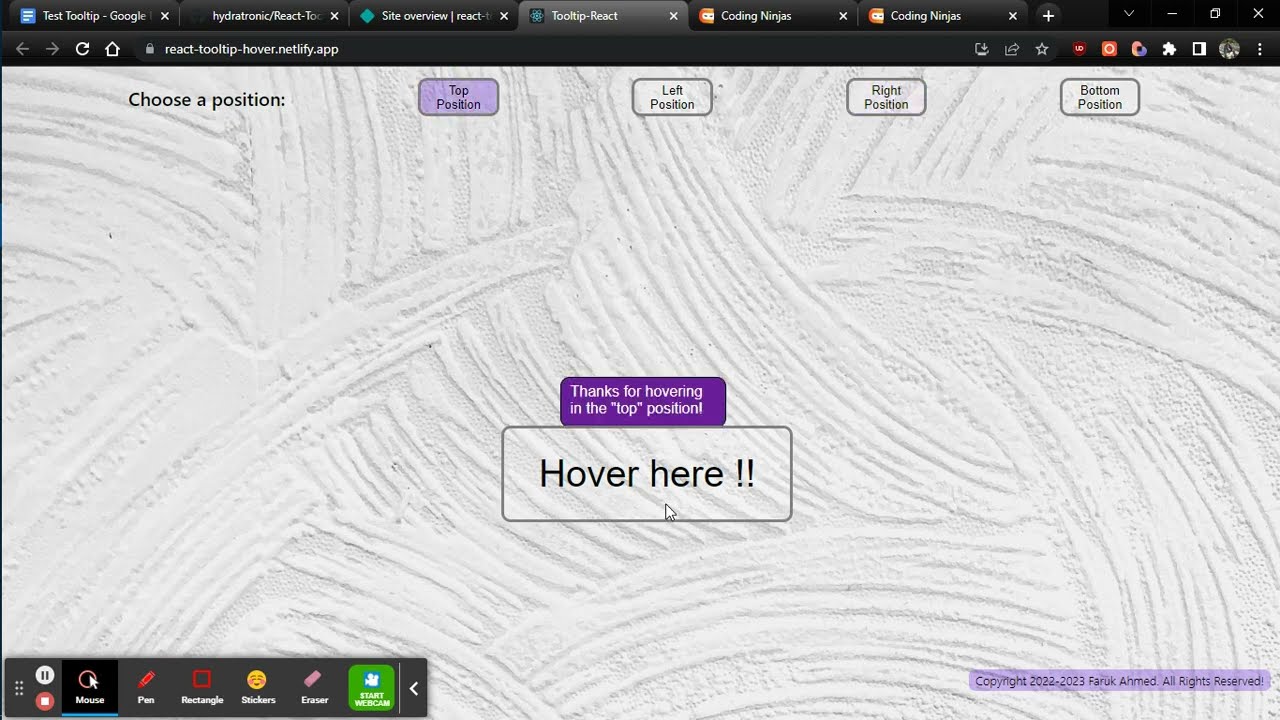Click the purple tooltip message
Screen dimensions: 1280x720
tap(643, 401)
